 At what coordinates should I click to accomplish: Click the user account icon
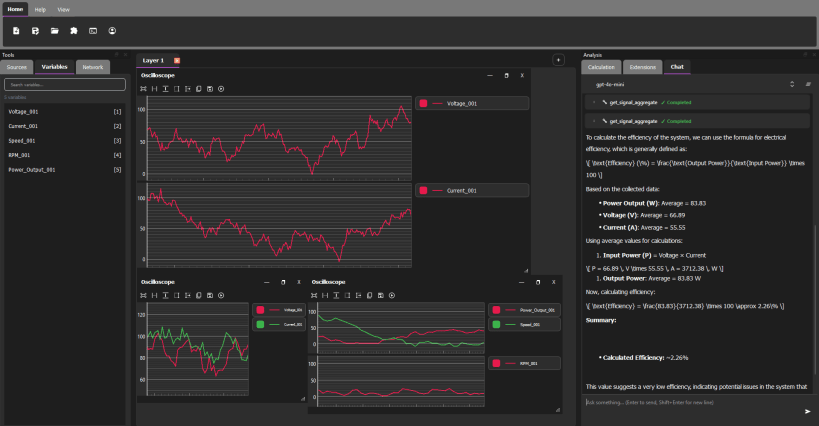[112, 31]
